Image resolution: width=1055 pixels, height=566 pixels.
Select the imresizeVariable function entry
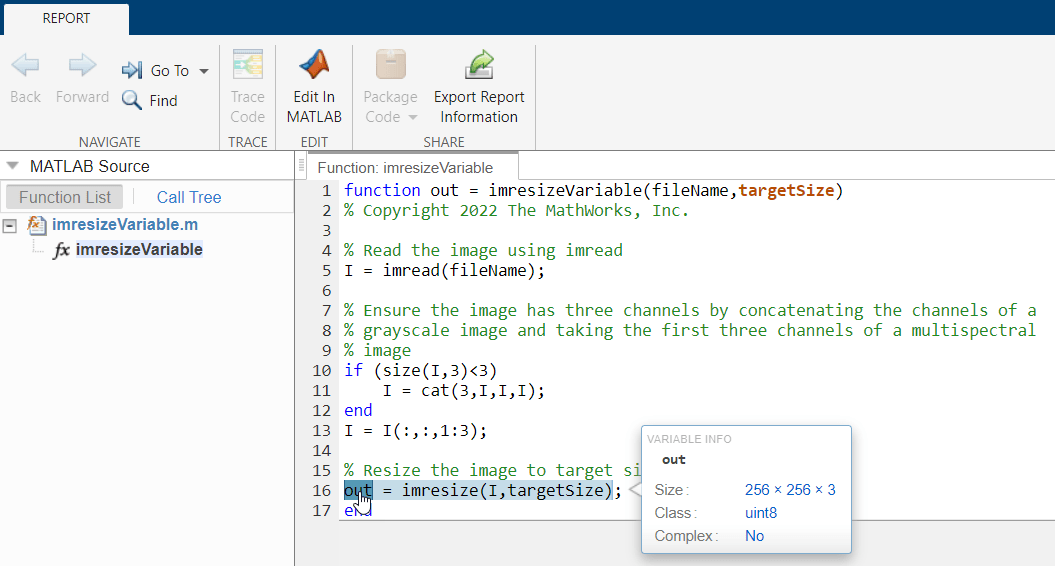point(139,249)
